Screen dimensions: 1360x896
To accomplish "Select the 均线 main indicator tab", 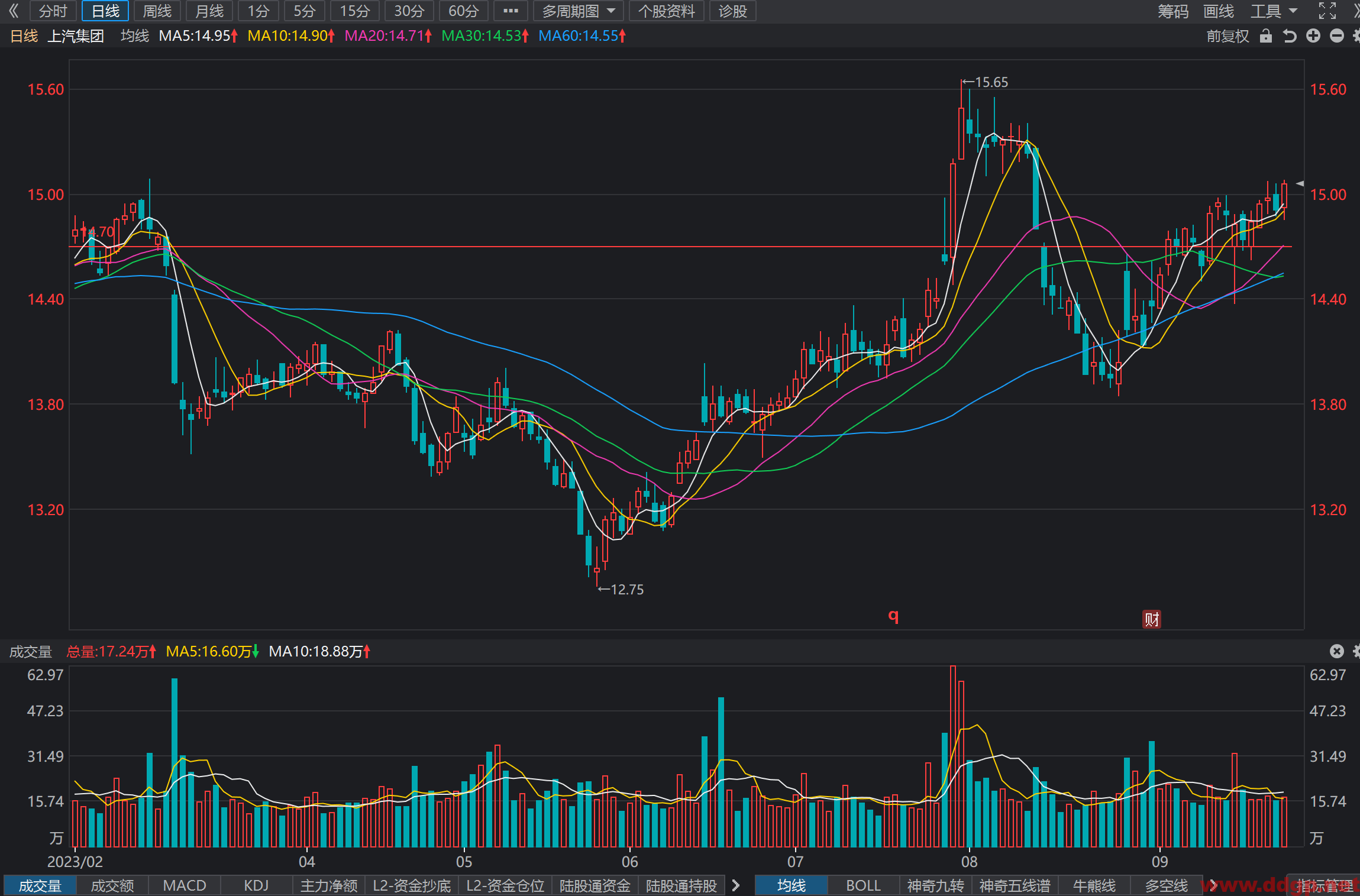I will (791, 885).
